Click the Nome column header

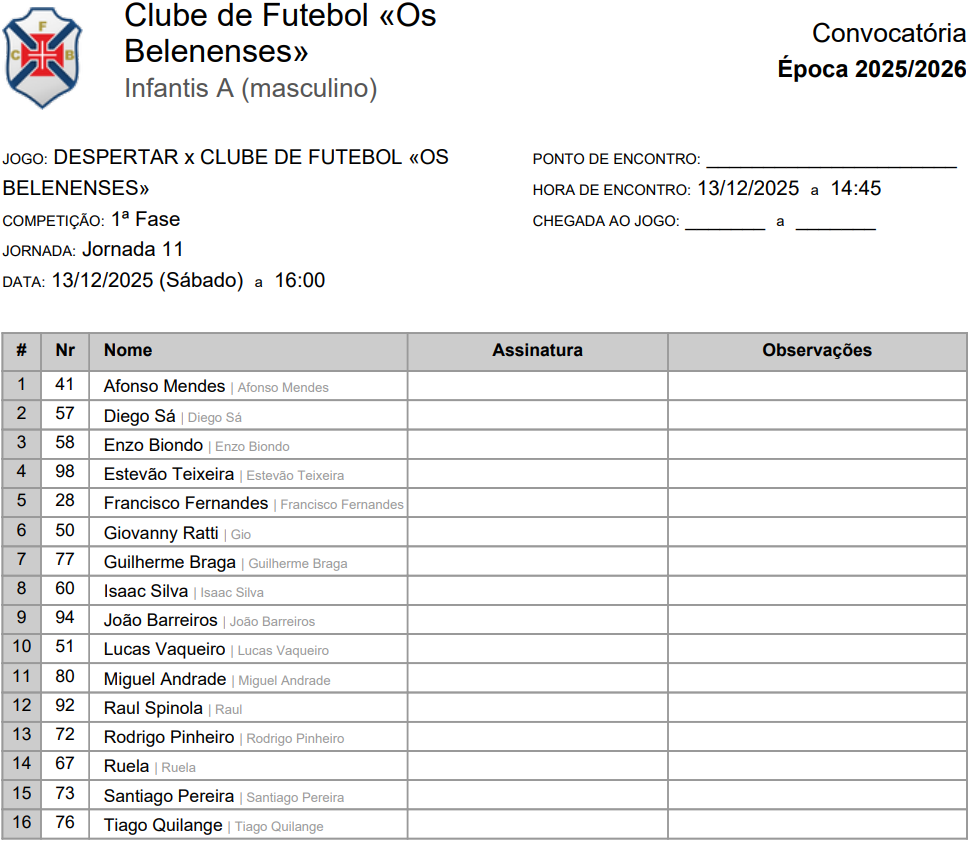(128, 351)
